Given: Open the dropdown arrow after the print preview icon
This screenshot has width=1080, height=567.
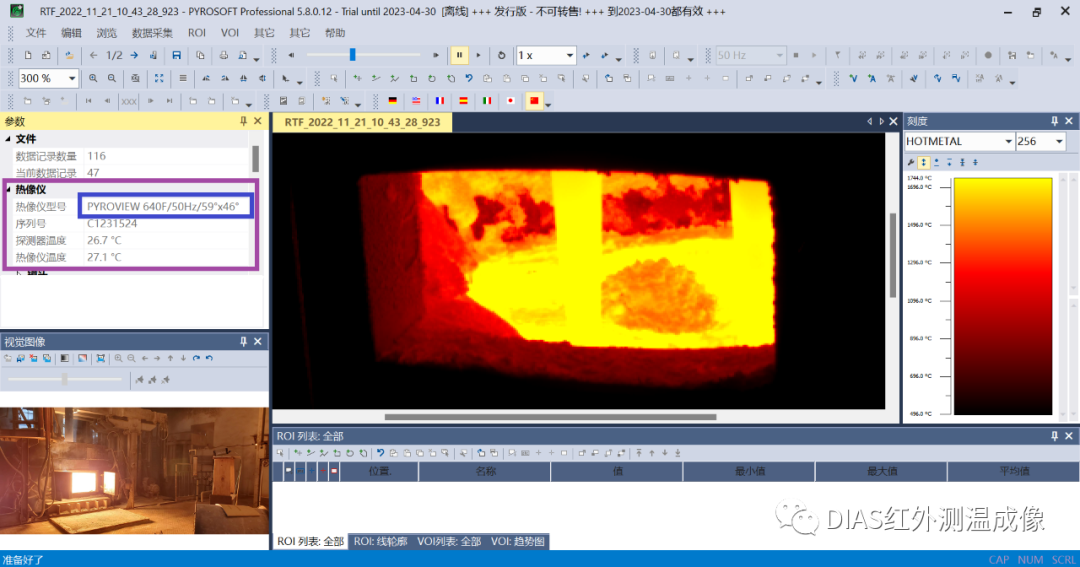Looking at the screenshot, I should (x=256, y=58).
